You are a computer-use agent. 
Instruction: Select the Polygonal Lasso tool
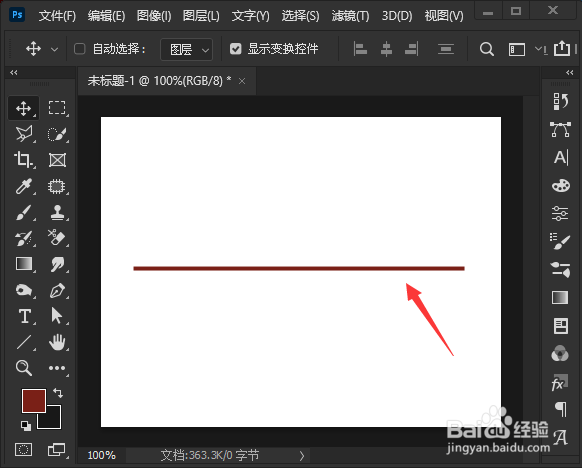(24, 134)
